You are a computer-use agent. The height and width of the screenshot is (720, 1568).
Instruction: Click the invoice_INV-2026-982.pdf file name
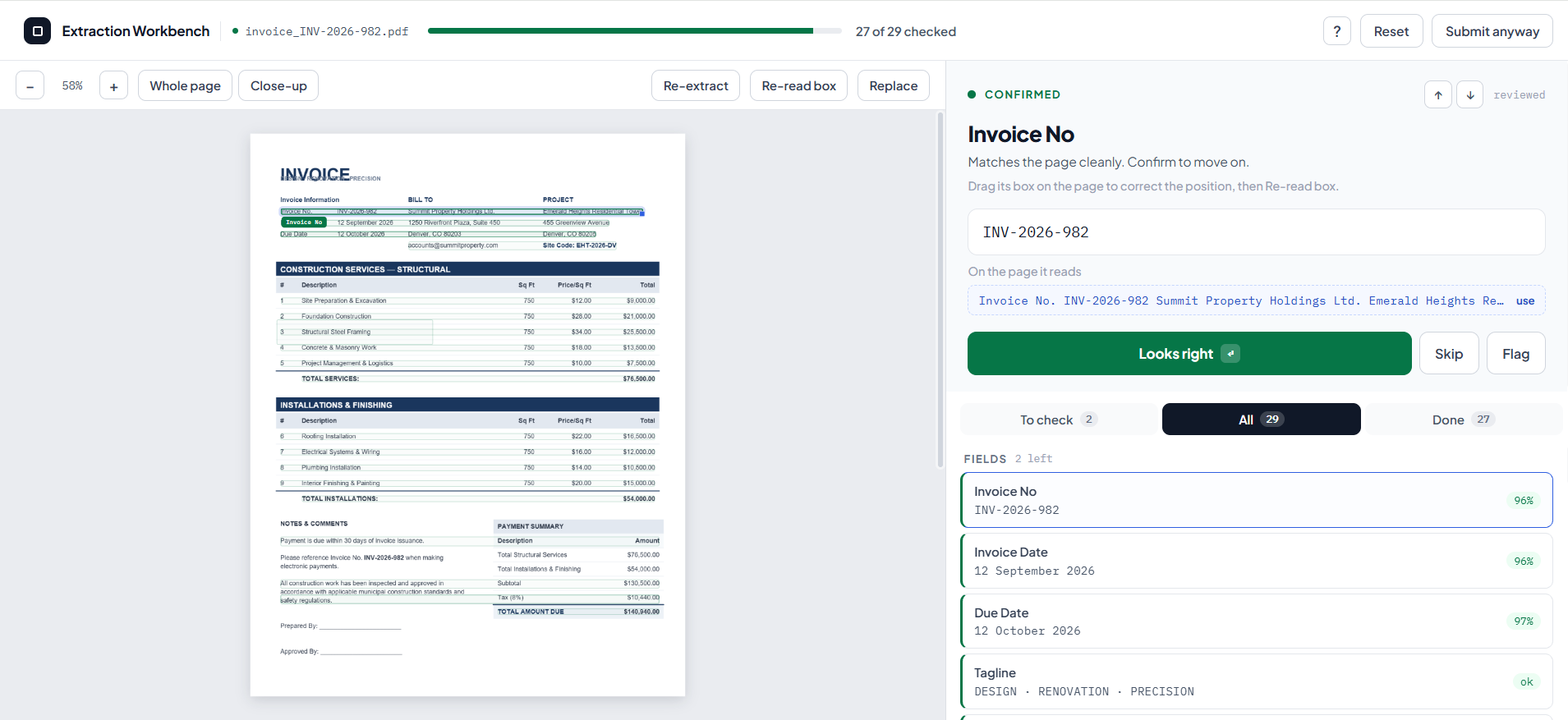tap(326, 31)
